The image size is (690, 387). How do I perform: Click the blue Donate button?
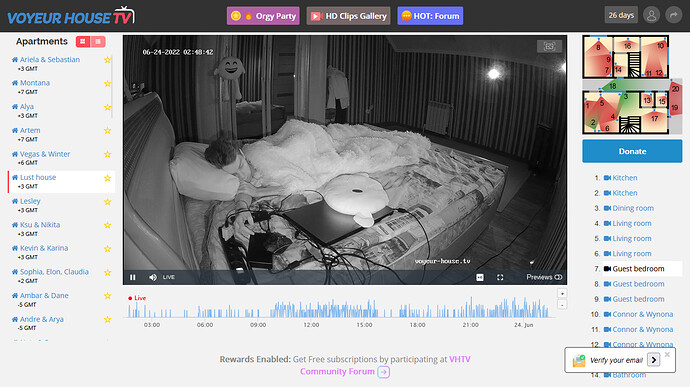632,151
